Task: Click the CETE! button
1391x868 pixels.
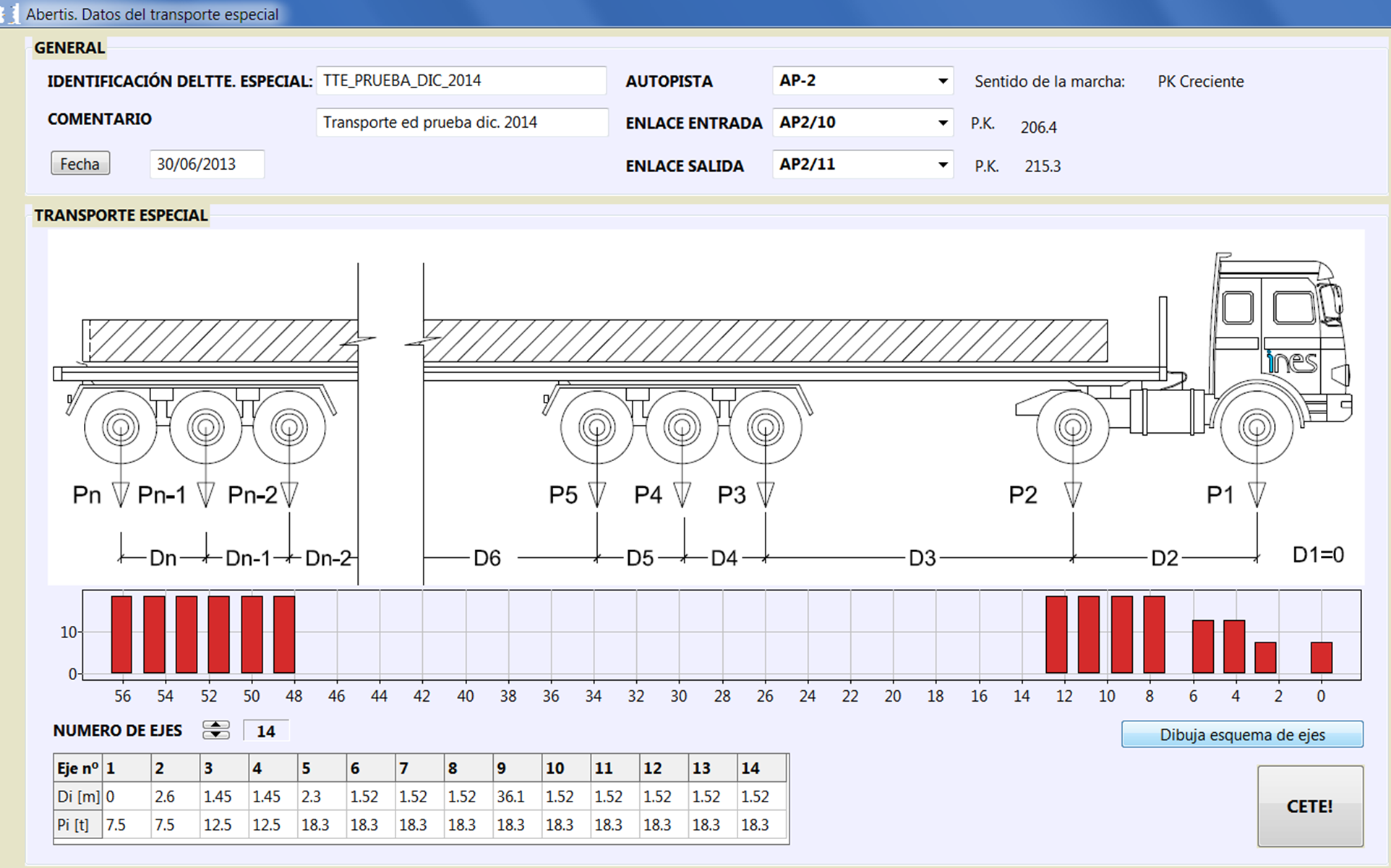Action: (1310, 806)
